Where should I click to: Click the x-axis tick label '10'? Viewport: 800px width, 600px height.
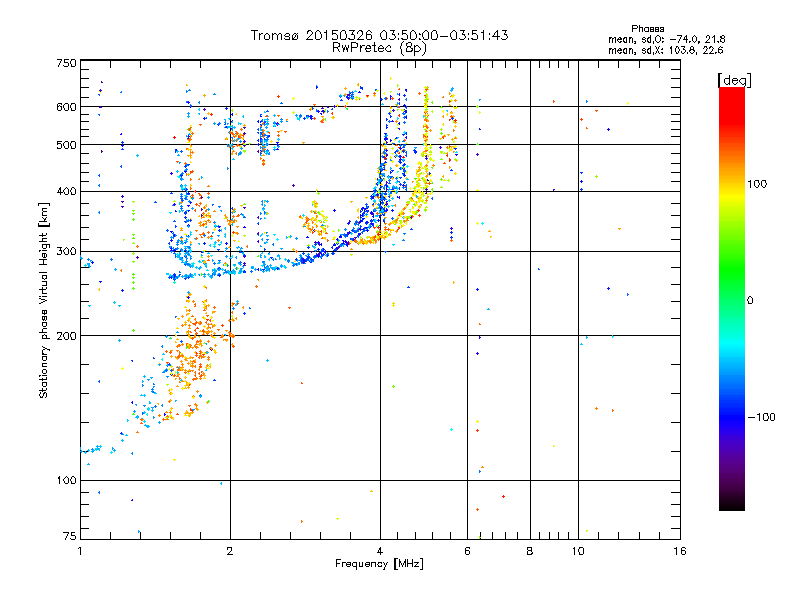click(578, 551)
